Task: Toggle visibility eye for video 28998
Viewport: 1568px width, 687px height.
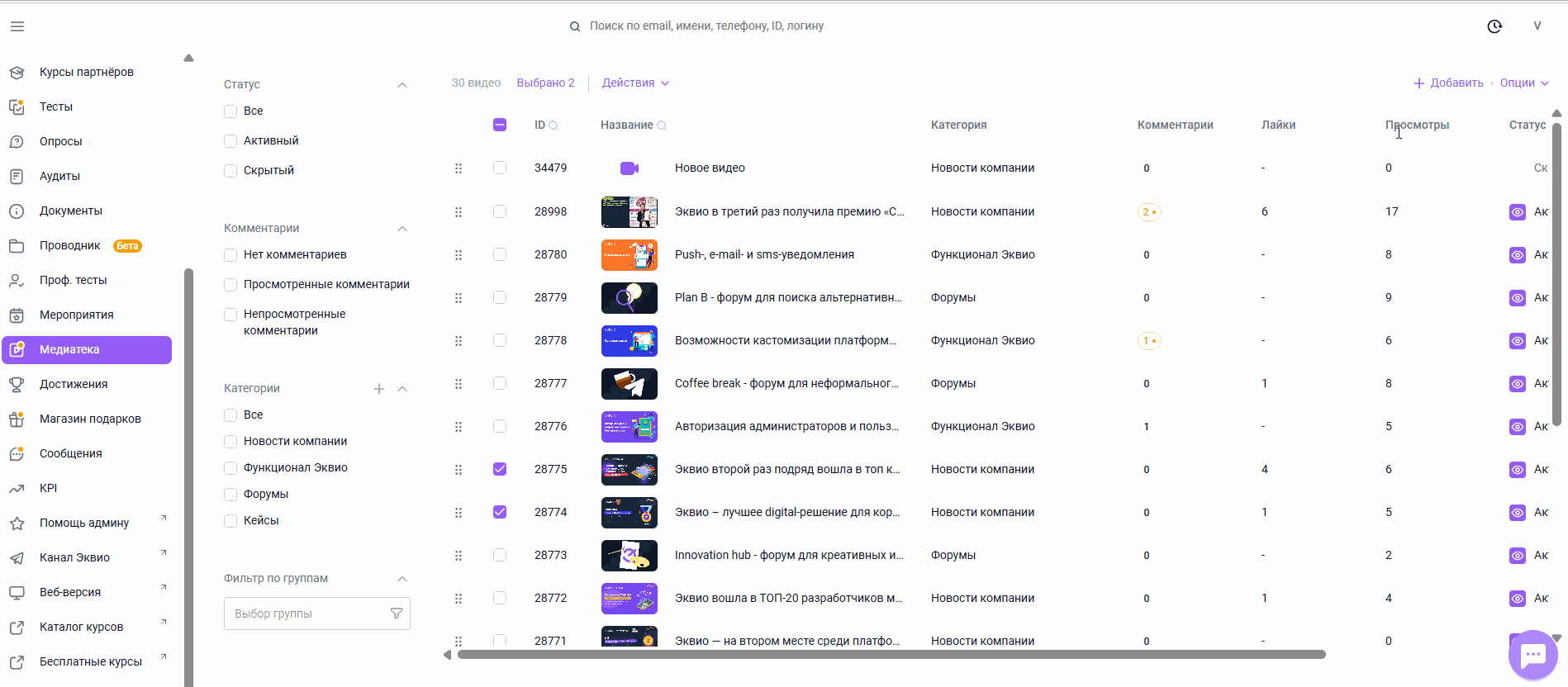Action: [x=1518, y=212]
